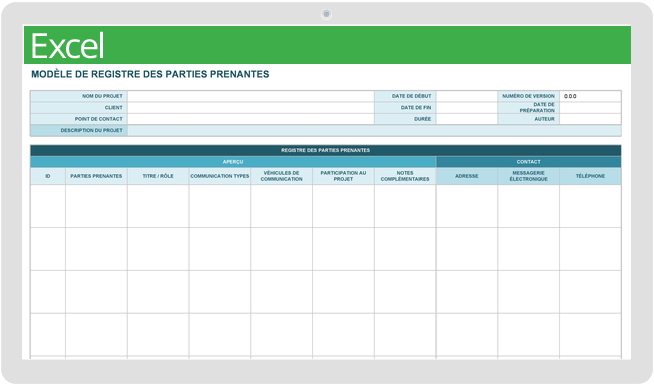The height and width of the screenshot is (385, 654).
Task: Click the PARTIES PRENANTES column header
Action: 96,176
